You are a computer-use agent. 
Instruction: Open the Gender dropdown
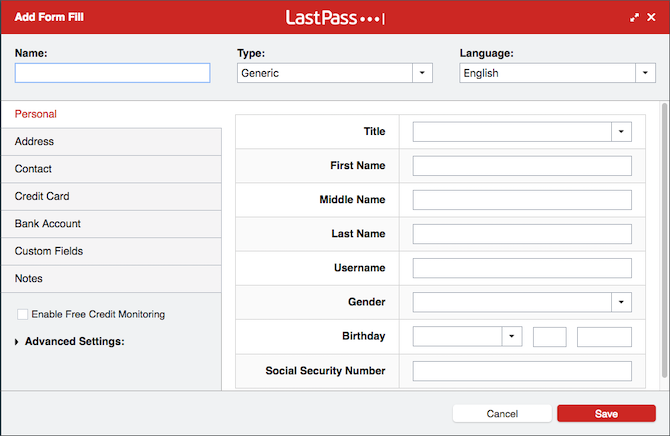522,302
